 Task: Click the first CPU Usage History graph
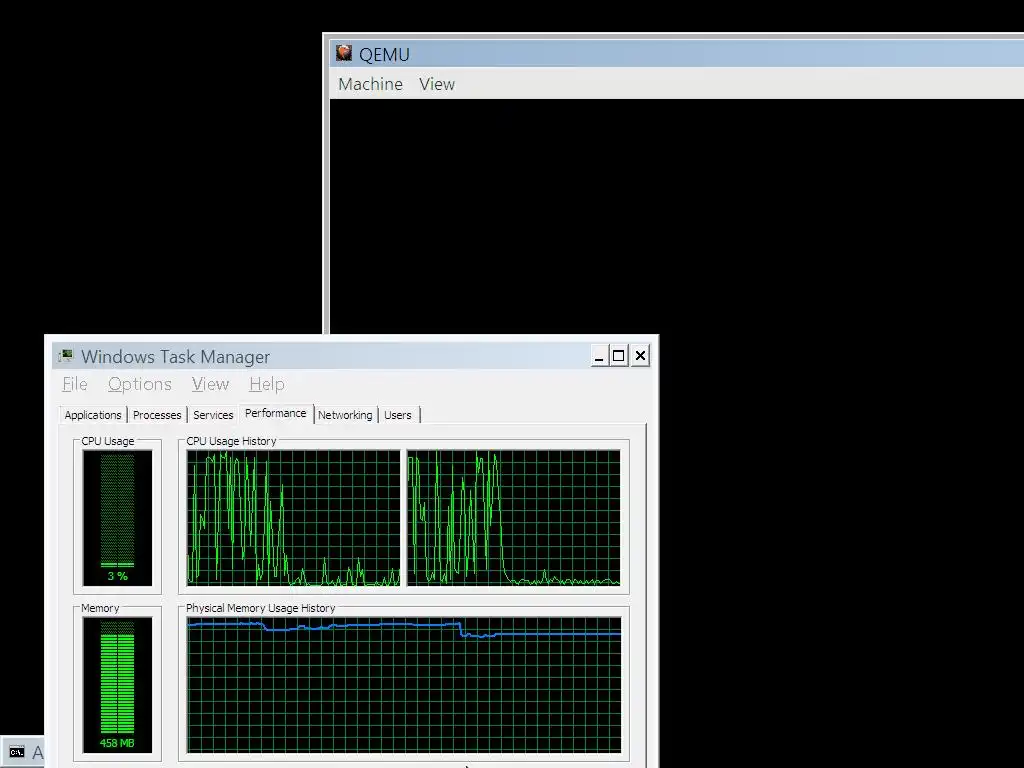pos(293,518)
